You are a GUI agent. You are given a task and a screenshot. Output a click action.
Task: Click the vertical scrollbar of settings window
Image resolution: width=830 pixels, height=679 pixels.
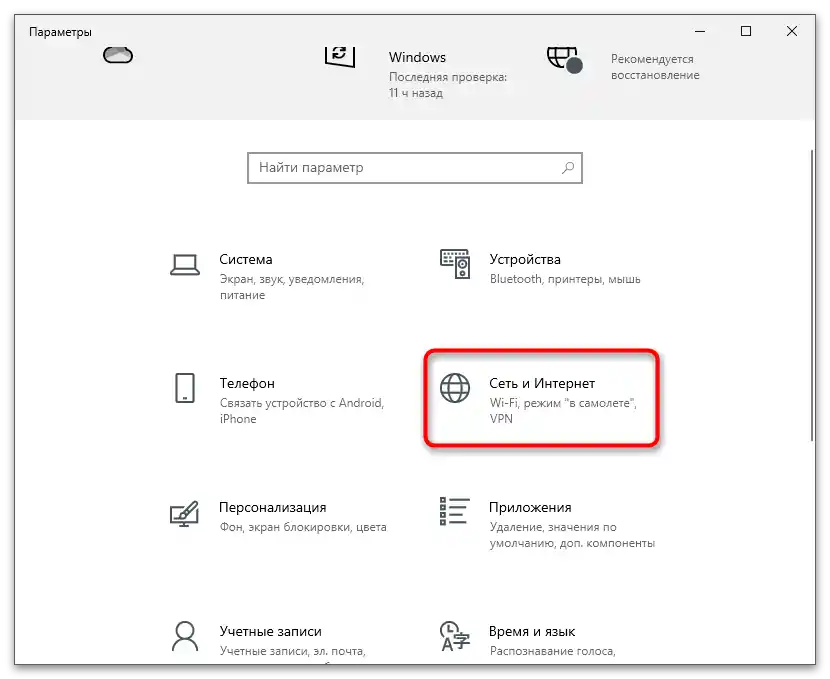coord(813,295)
